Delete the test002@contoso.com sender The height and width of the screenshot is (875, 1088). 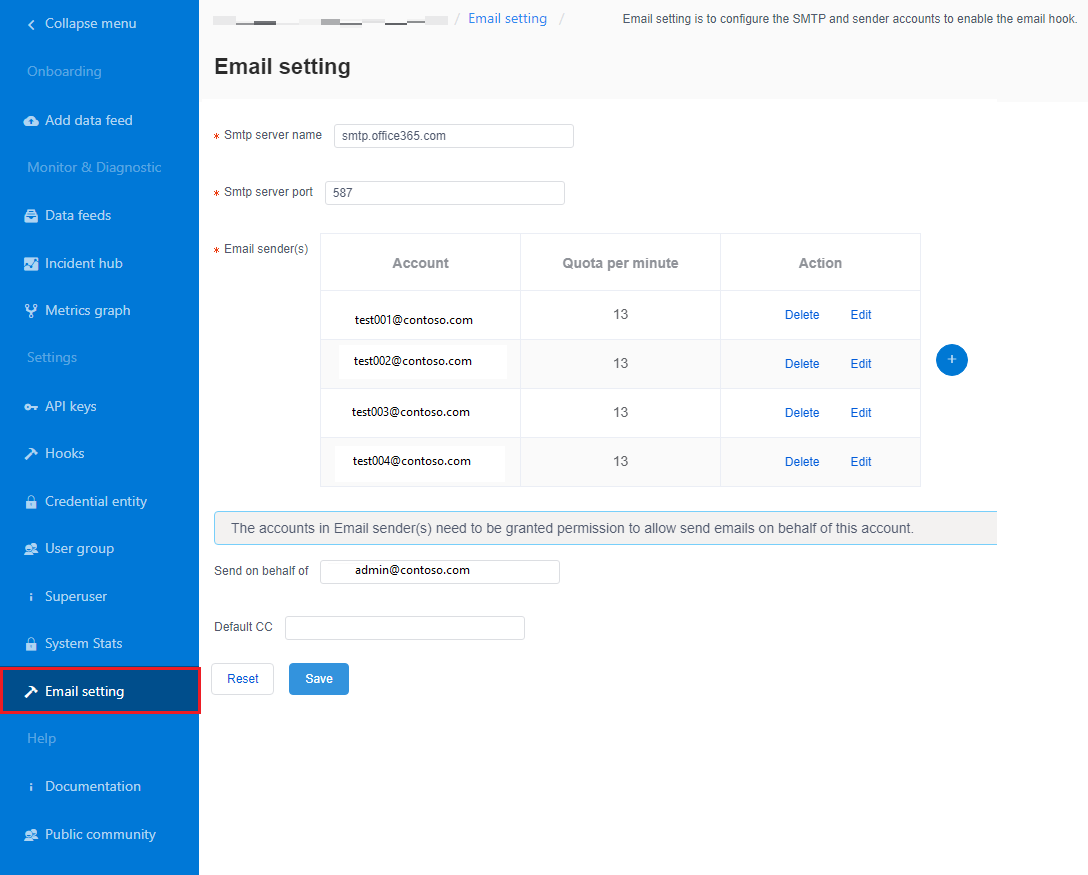[x=801, y=363]
